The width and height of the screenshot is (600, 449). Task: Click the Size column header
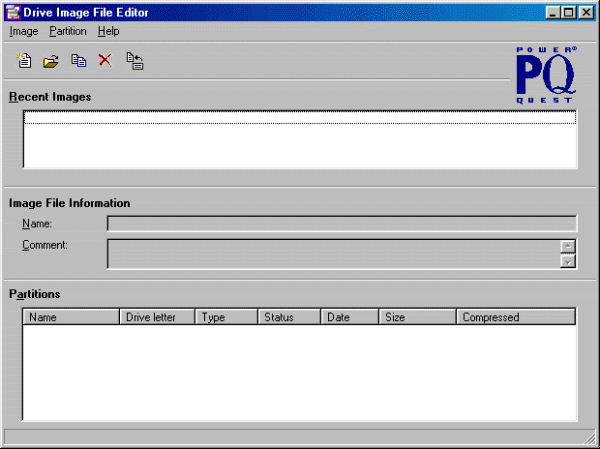[417, 317]
